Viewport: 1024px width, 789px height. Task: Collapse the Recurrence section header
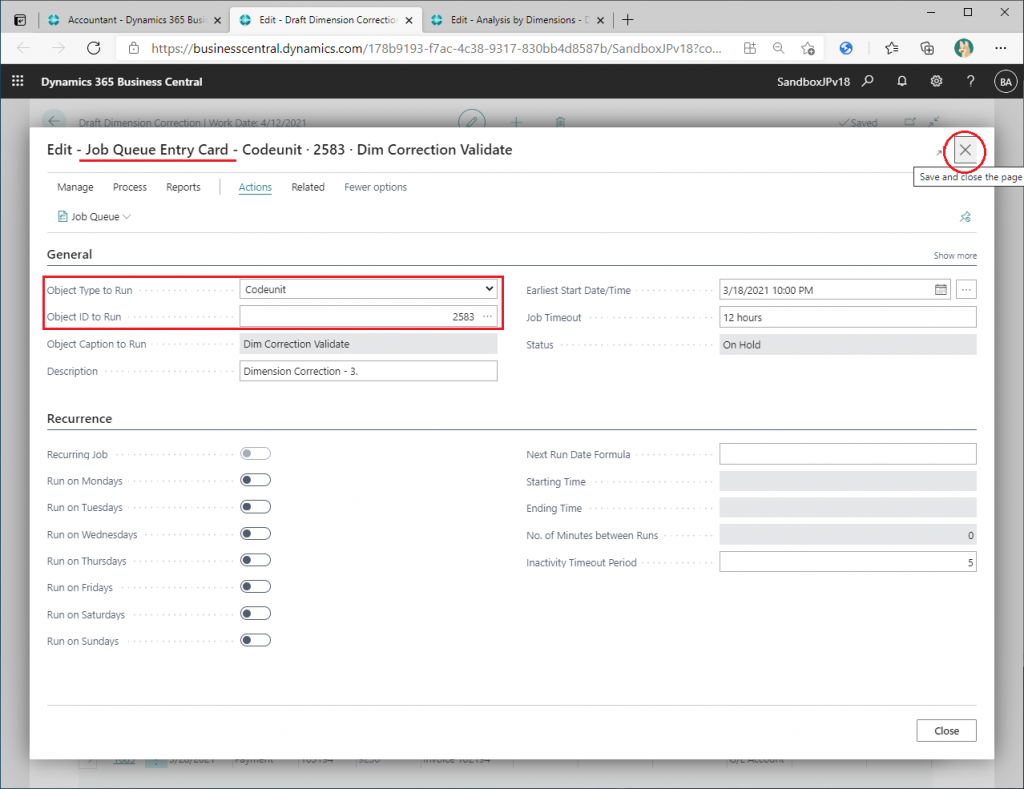79,419
